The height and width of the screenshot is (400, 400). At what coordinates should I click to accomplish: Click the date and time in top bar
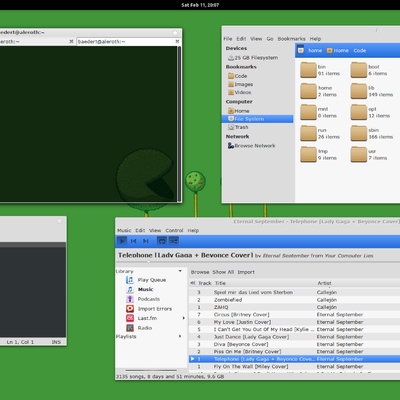(200, 5)
